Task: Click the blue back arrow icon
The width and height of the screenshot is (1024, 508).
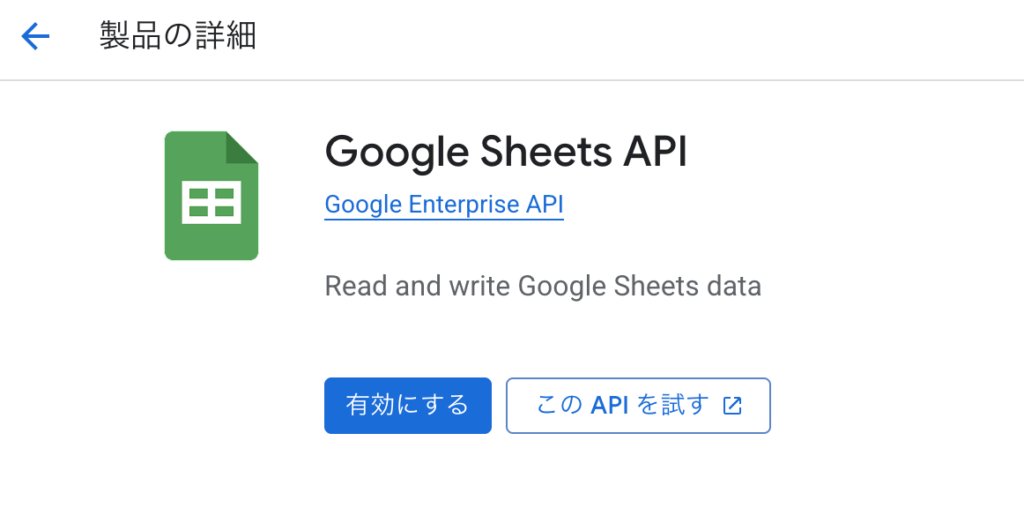Action: point(35,36)
